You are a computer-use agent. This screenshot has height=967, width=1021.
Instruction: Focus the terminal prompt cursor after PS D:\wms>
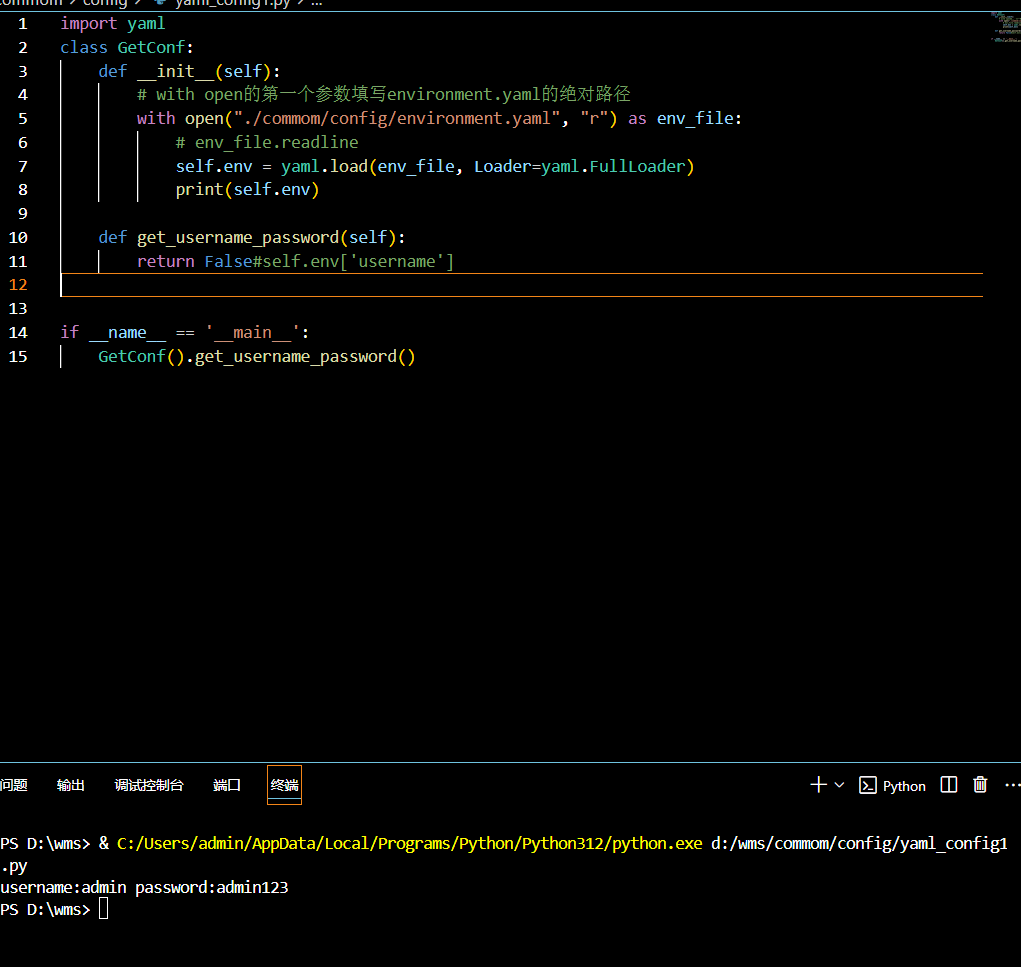tap(104, 909)
